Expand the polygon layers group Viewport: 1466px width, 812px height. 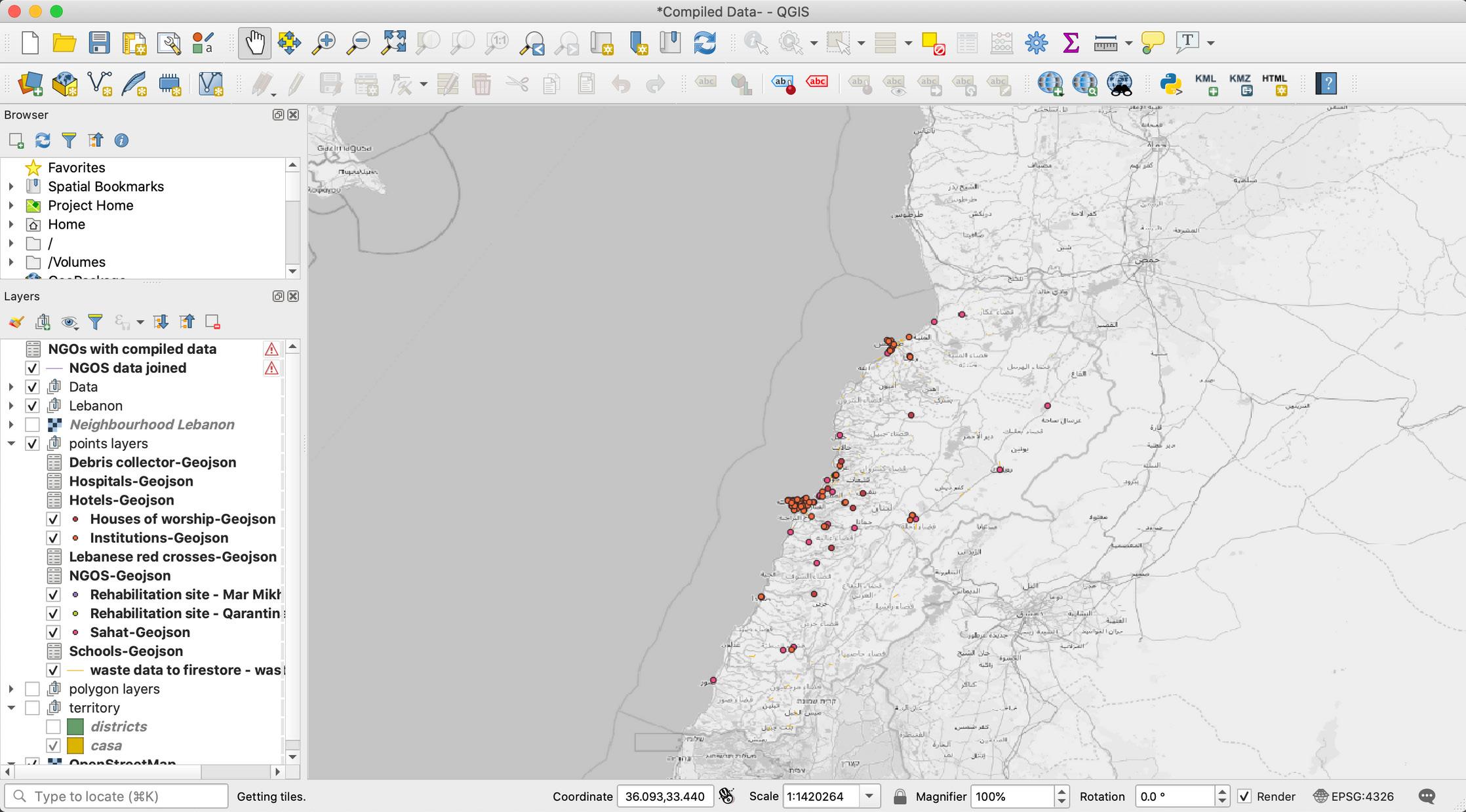tap(11, 689)
